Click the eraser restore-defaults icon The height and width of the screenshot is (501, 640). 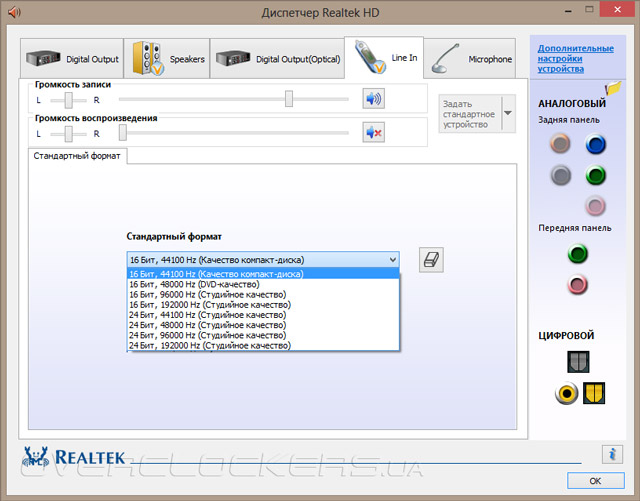pos(431,260)
